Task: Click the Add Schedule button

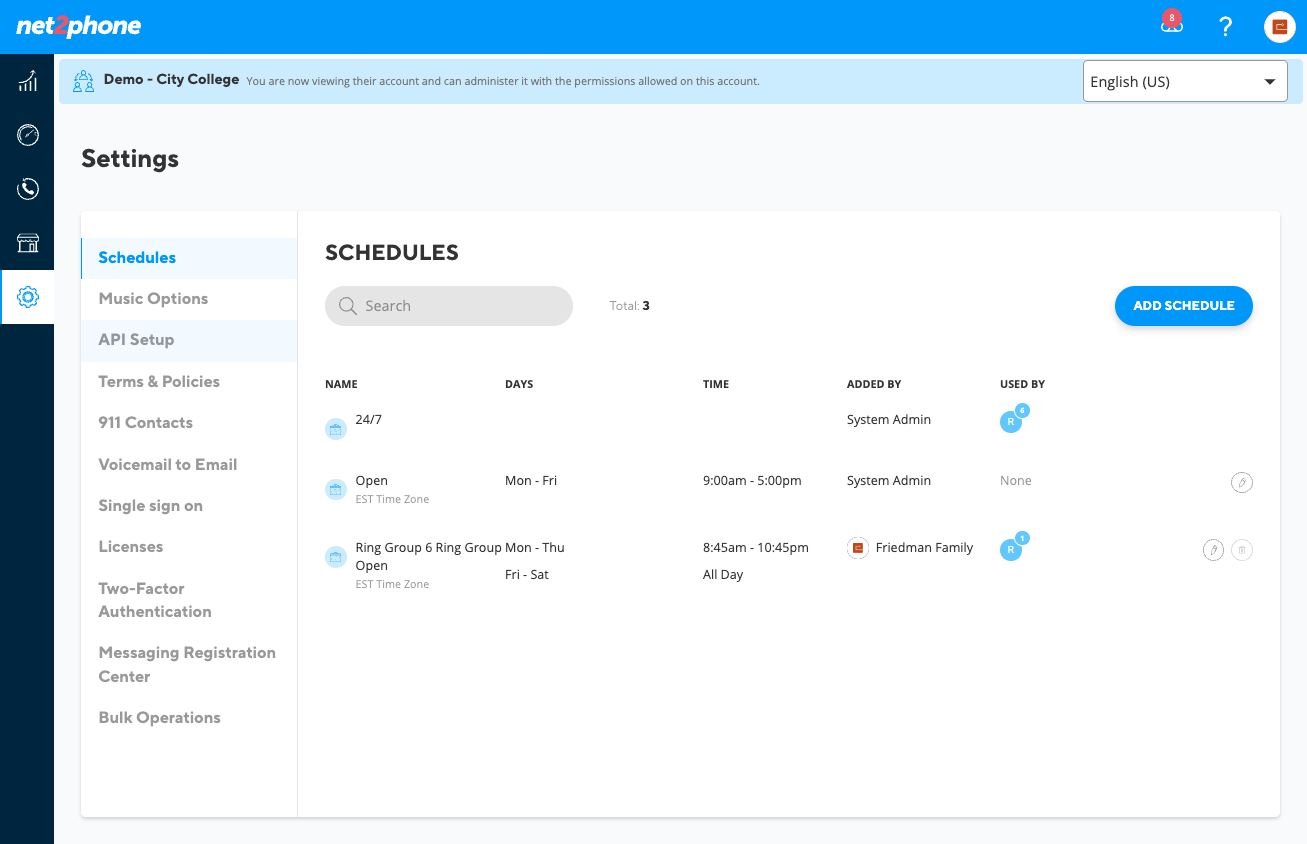Action: (1184, 306)
